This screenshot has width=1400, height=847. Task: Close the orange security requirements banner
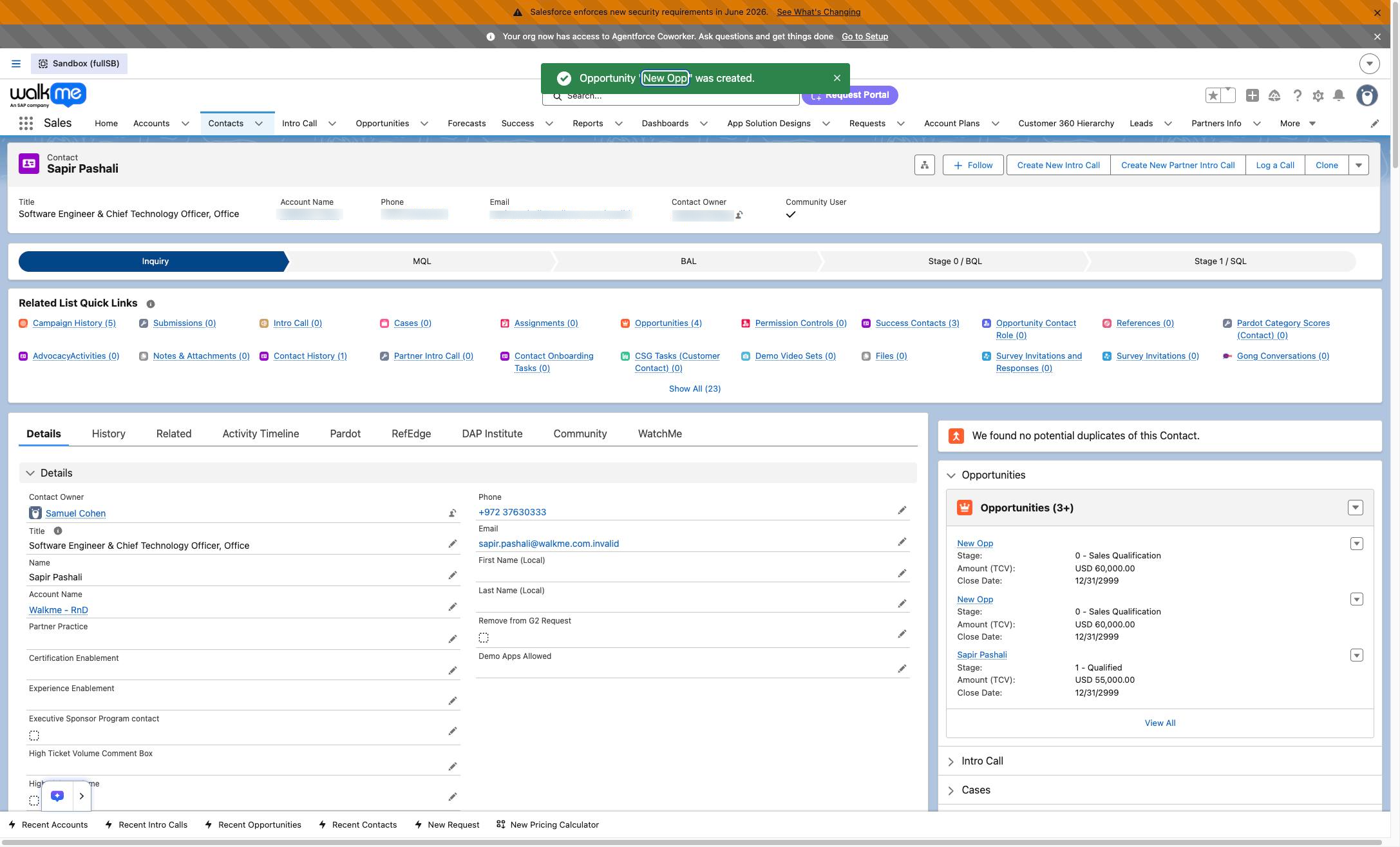click(1377, 13)
